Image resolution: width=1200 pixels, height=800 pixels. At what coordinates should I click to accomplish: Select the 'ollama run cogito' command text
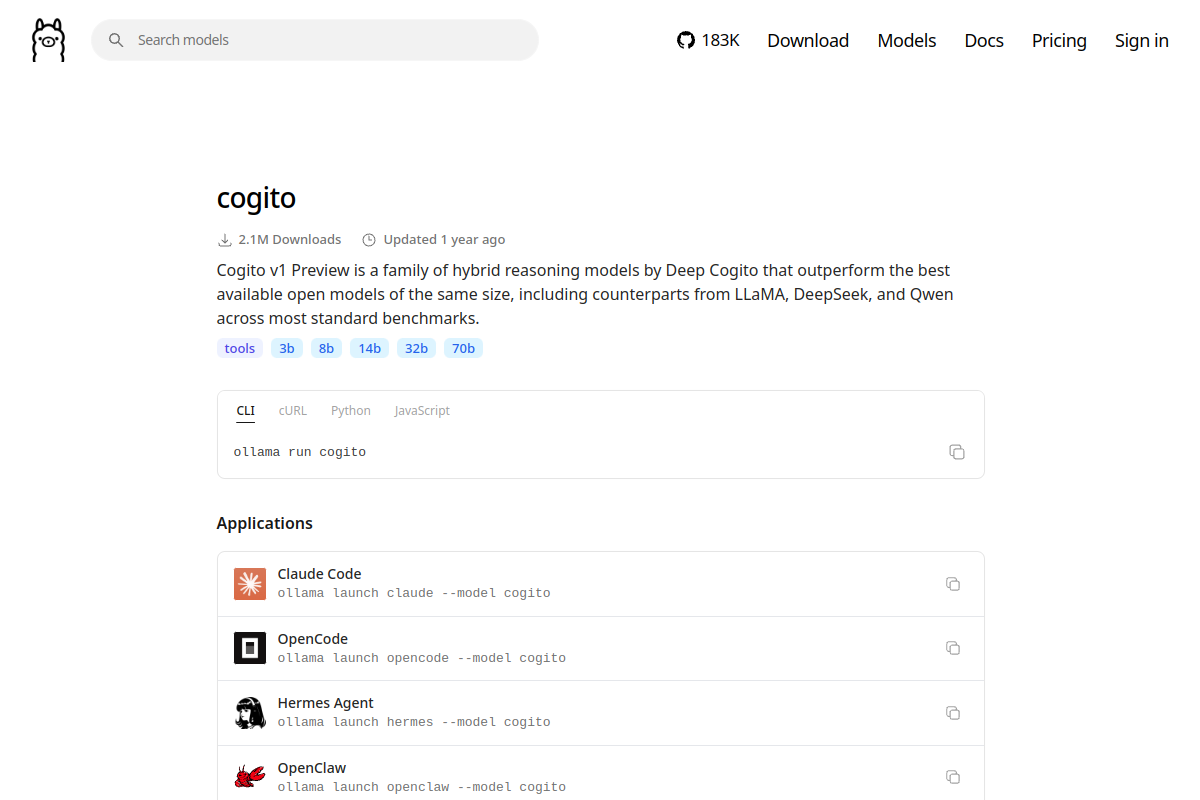pyautogui.click(x=300, y=452)
